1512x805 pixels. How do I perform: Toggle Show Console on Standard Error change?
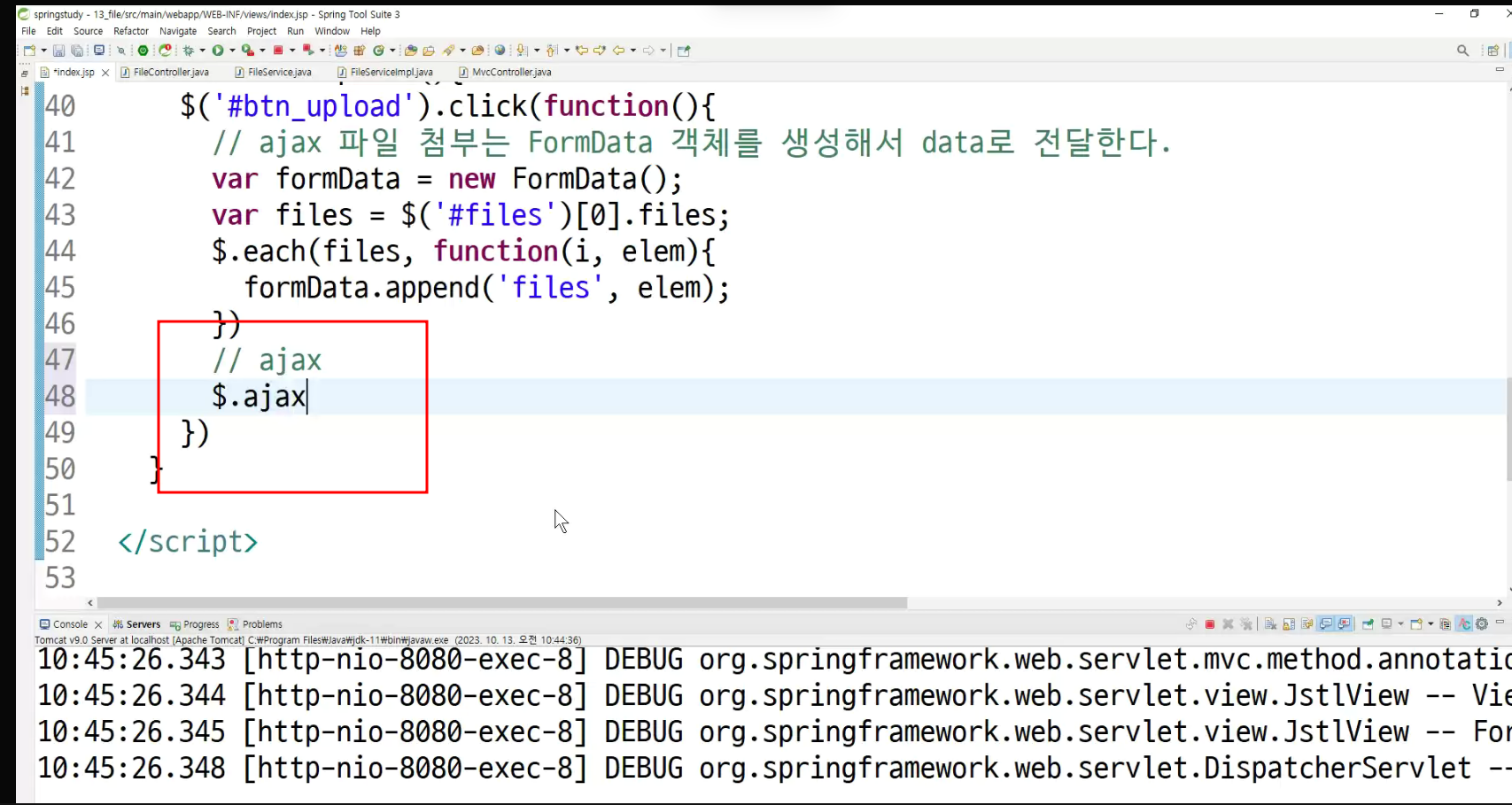[x=1345, y=624]
